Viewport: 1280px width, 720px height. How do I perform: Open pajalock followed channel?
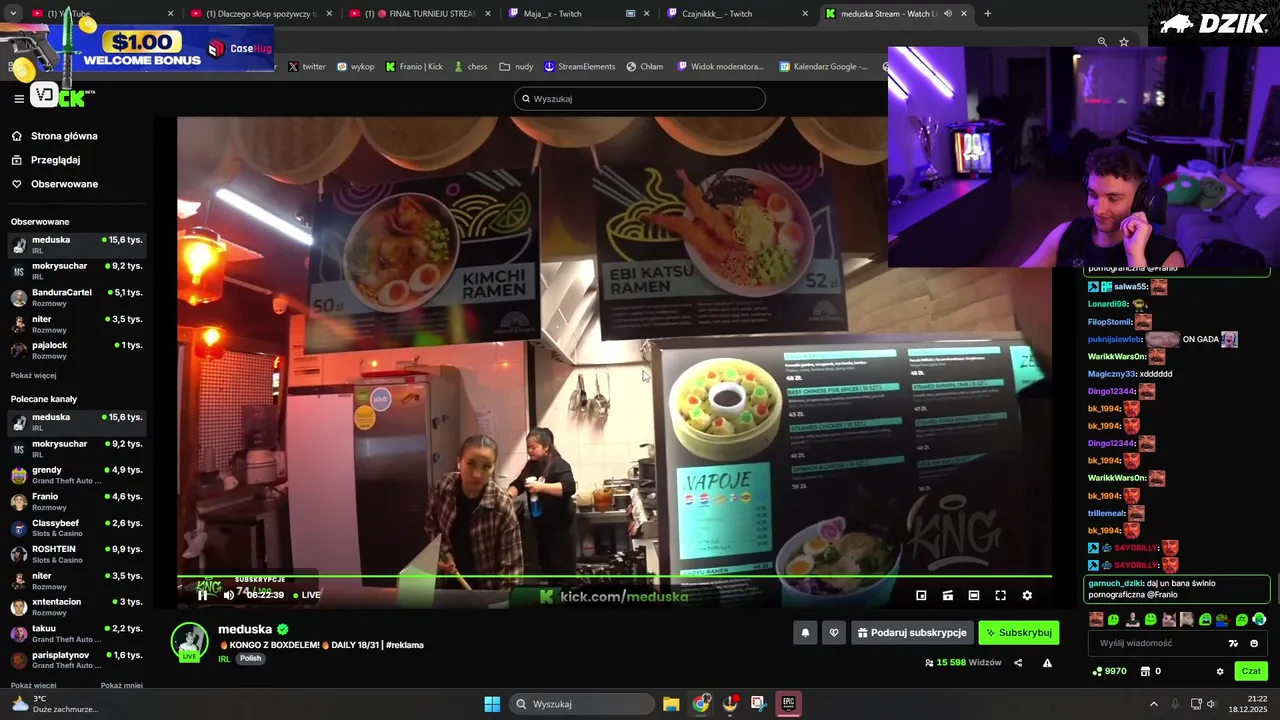[x=77, y=350]
